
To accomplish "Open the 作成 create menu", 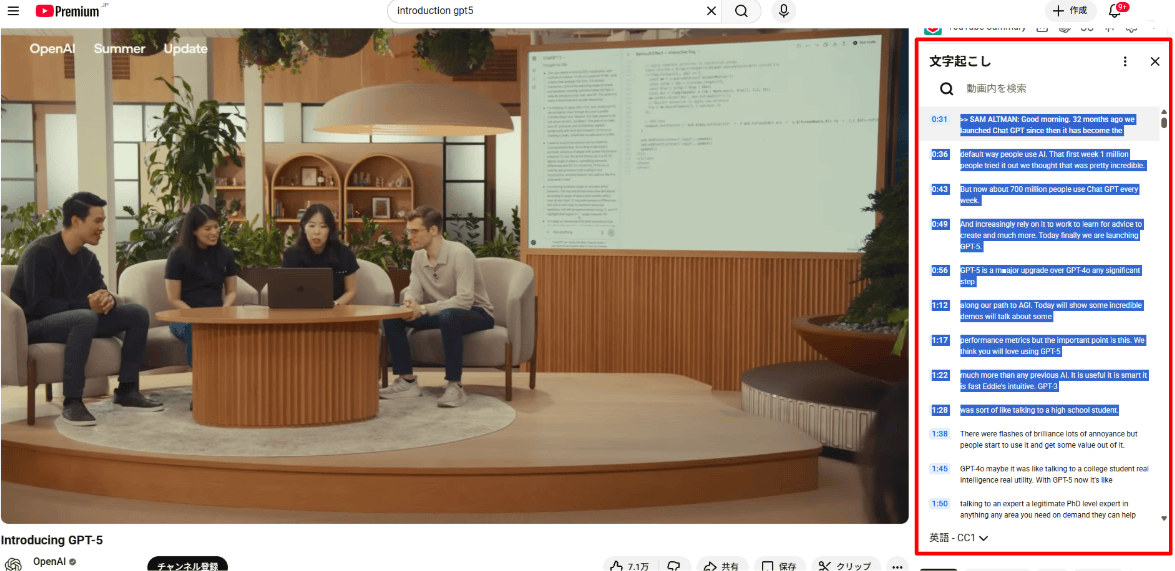I will (x=1070, y=11).
